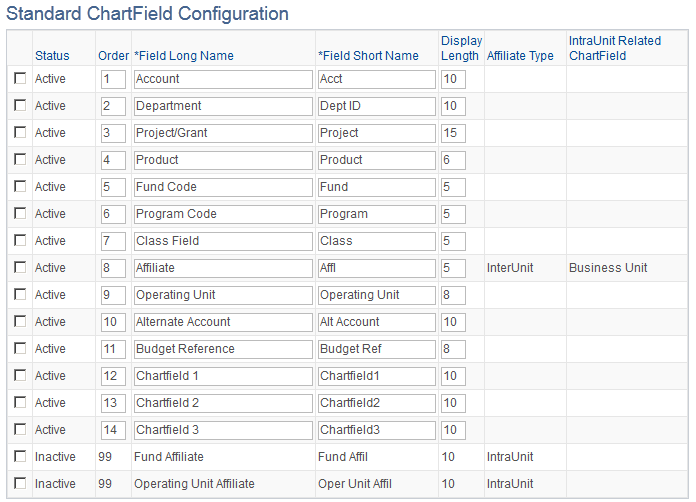Edit the Chartfield 3 long name field

tap(223, 430)
